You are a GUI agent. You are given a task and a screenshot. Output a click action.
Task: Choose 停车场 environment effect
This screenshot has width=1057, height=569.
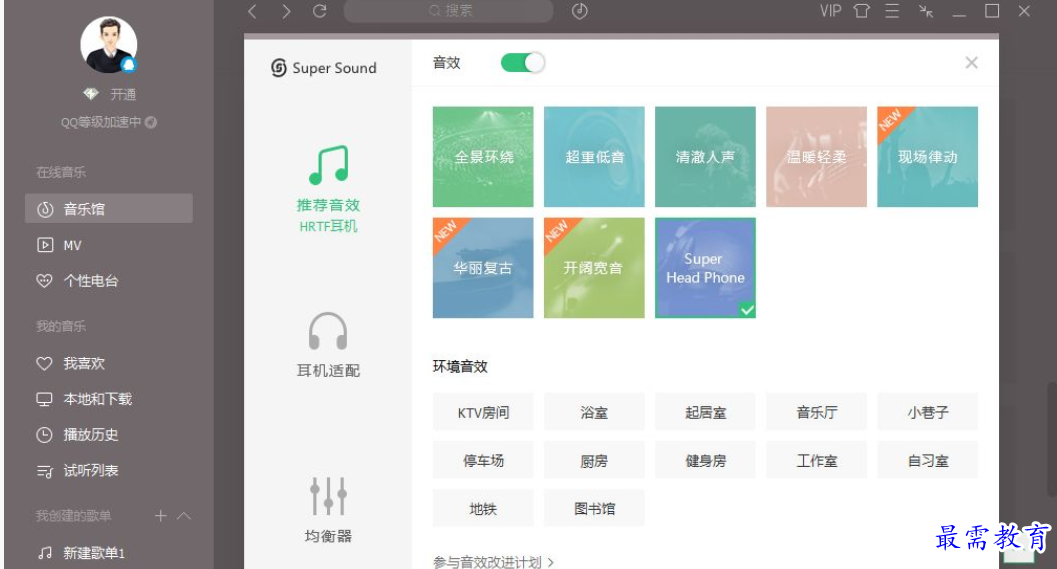483,460
